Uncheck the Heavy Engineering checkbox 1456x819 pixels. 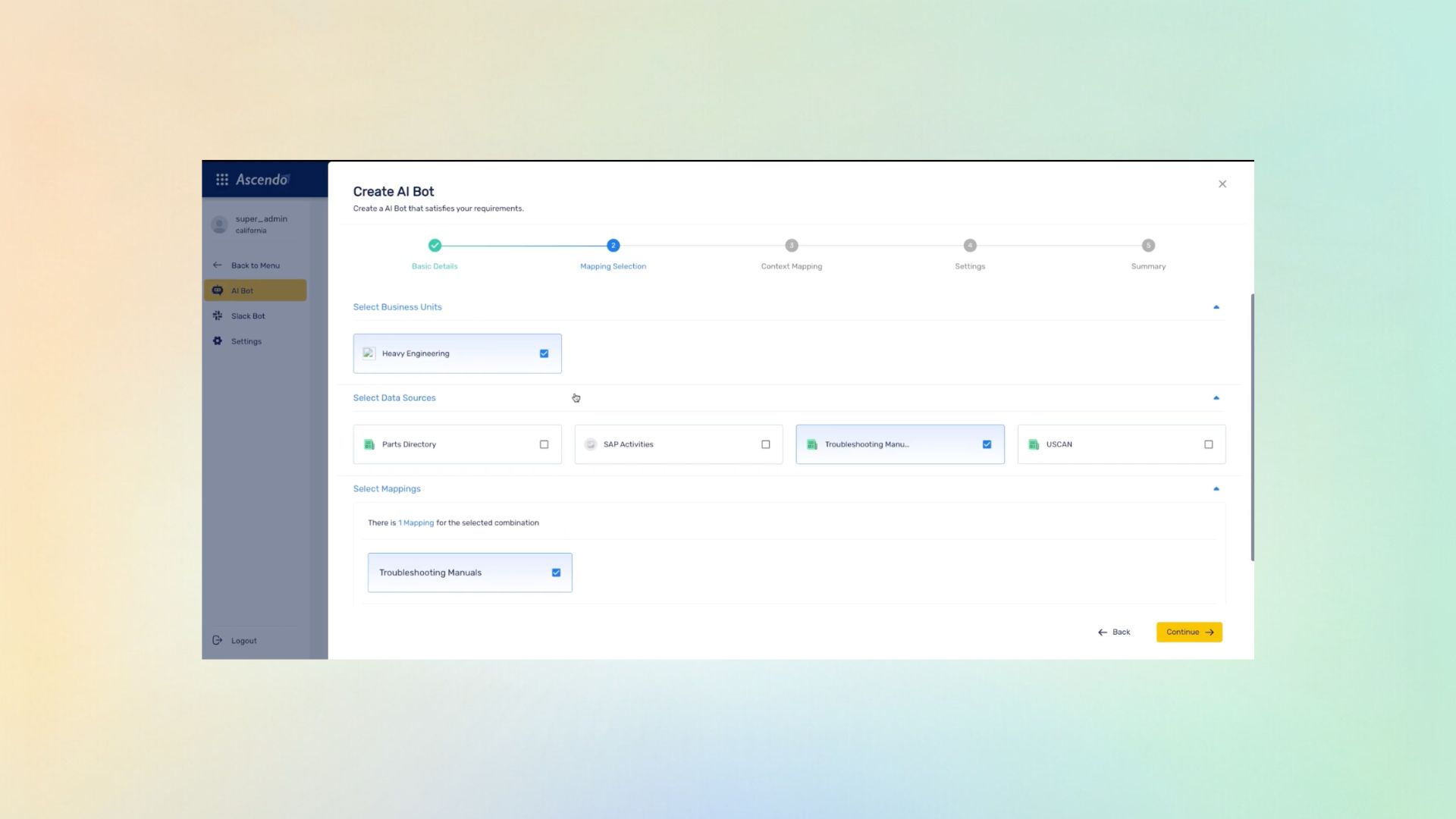coord(544,353)
